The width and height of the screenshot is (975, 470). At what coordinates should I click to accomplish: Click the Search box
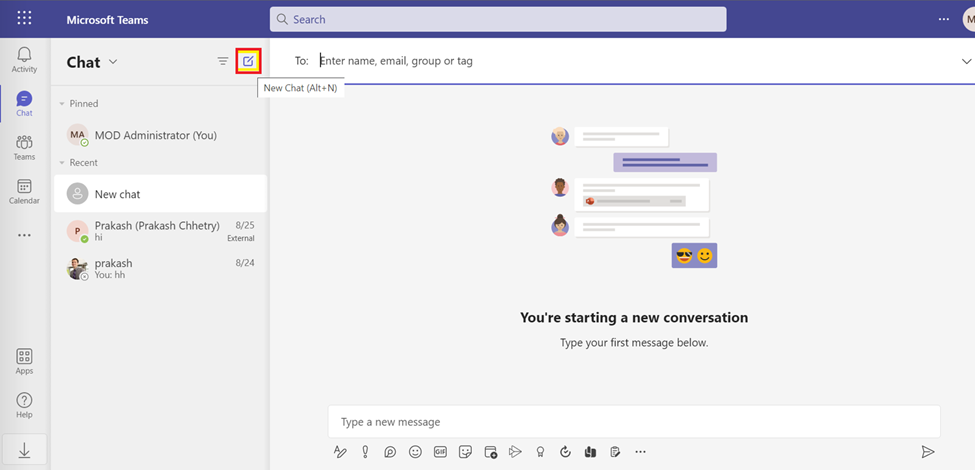click(497, 19)
